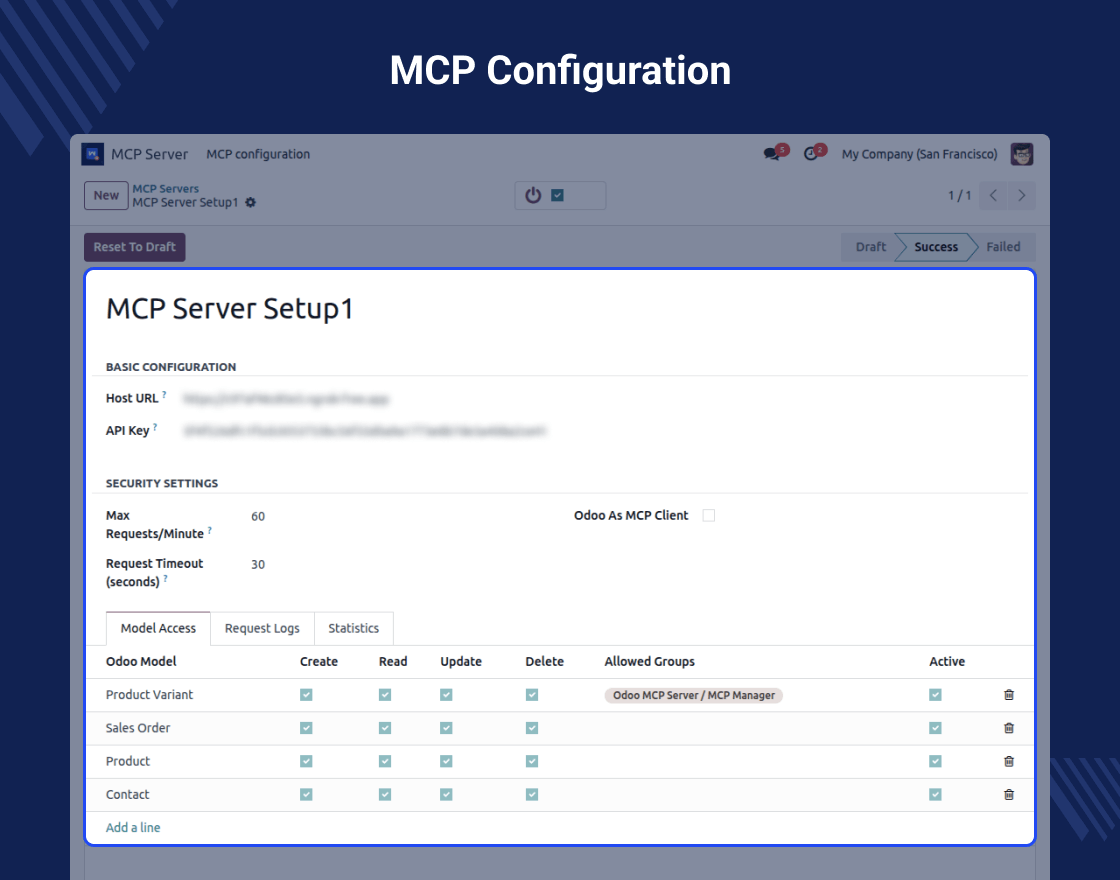Toggle Update for Sales Order
Screen dimensions: 1120x880
coord(446,728)
